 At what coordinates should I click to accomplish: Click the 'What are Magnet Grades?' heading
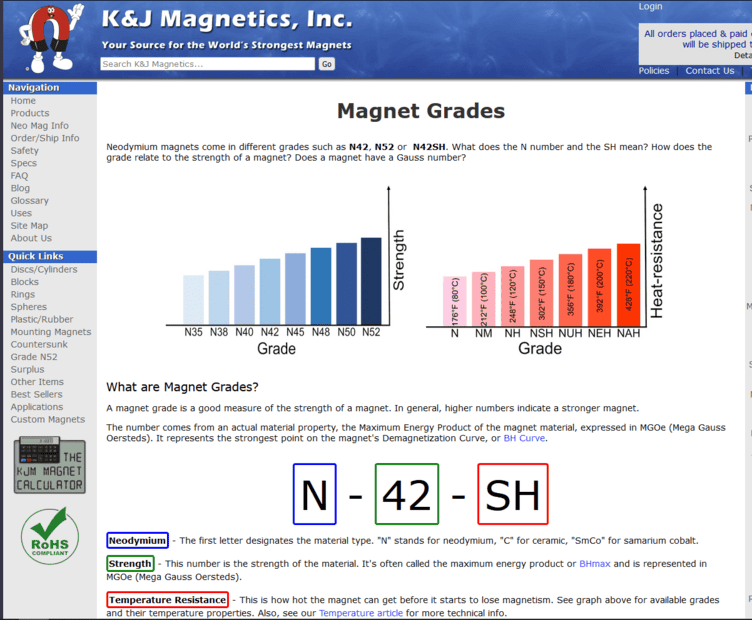pyautogui.click(x=182, y=387)
